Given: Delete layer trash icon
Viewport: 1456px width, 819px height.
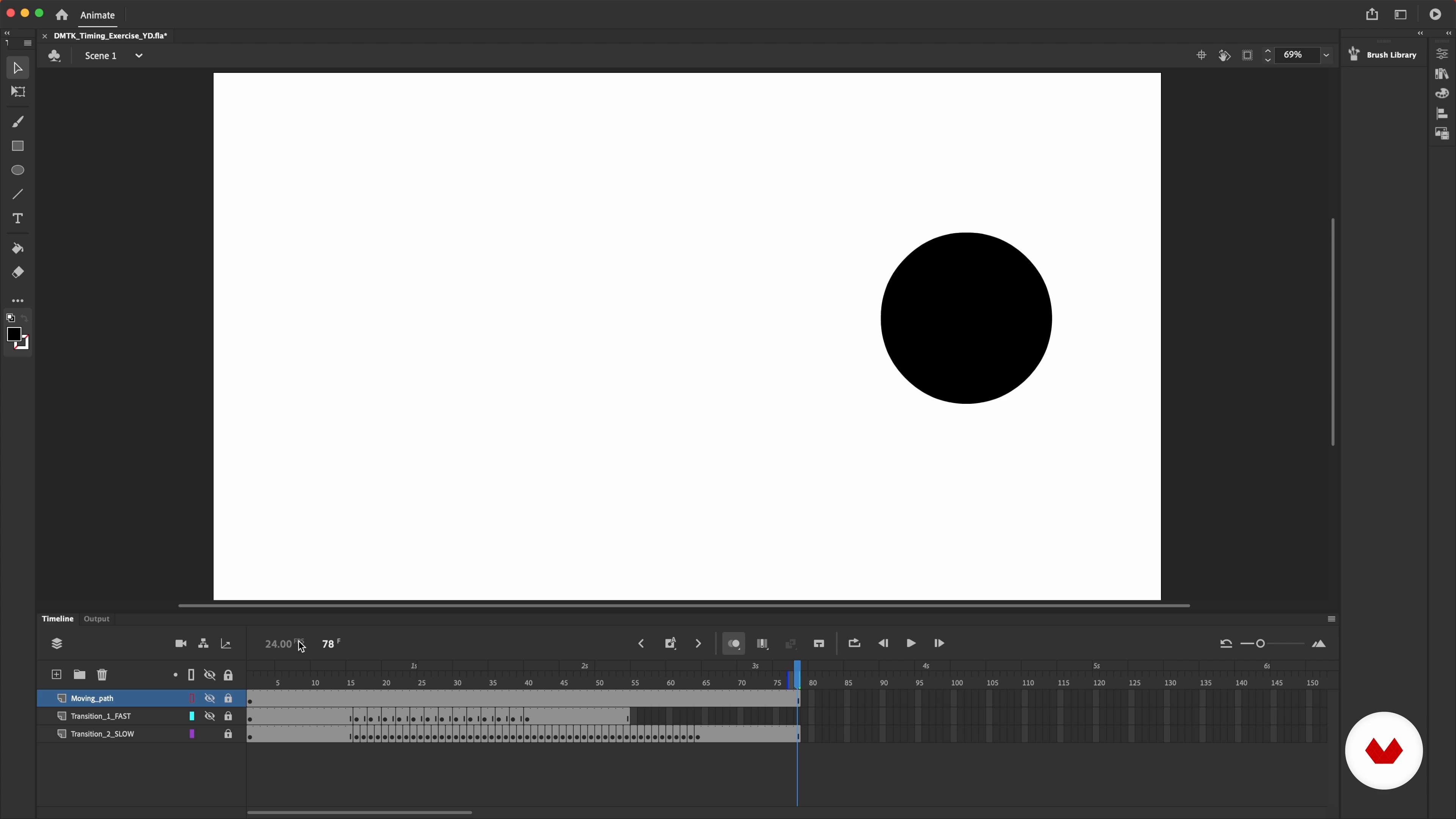Looking at the screenshot, I should (x=102, y=674).
